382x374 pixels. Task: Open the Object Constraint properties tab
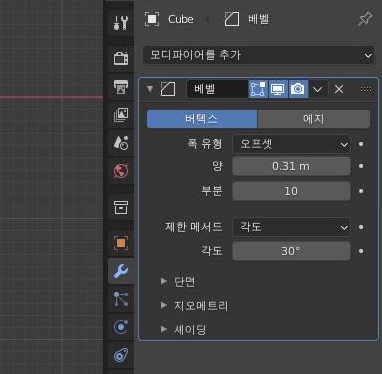click(x=121, y=355)
